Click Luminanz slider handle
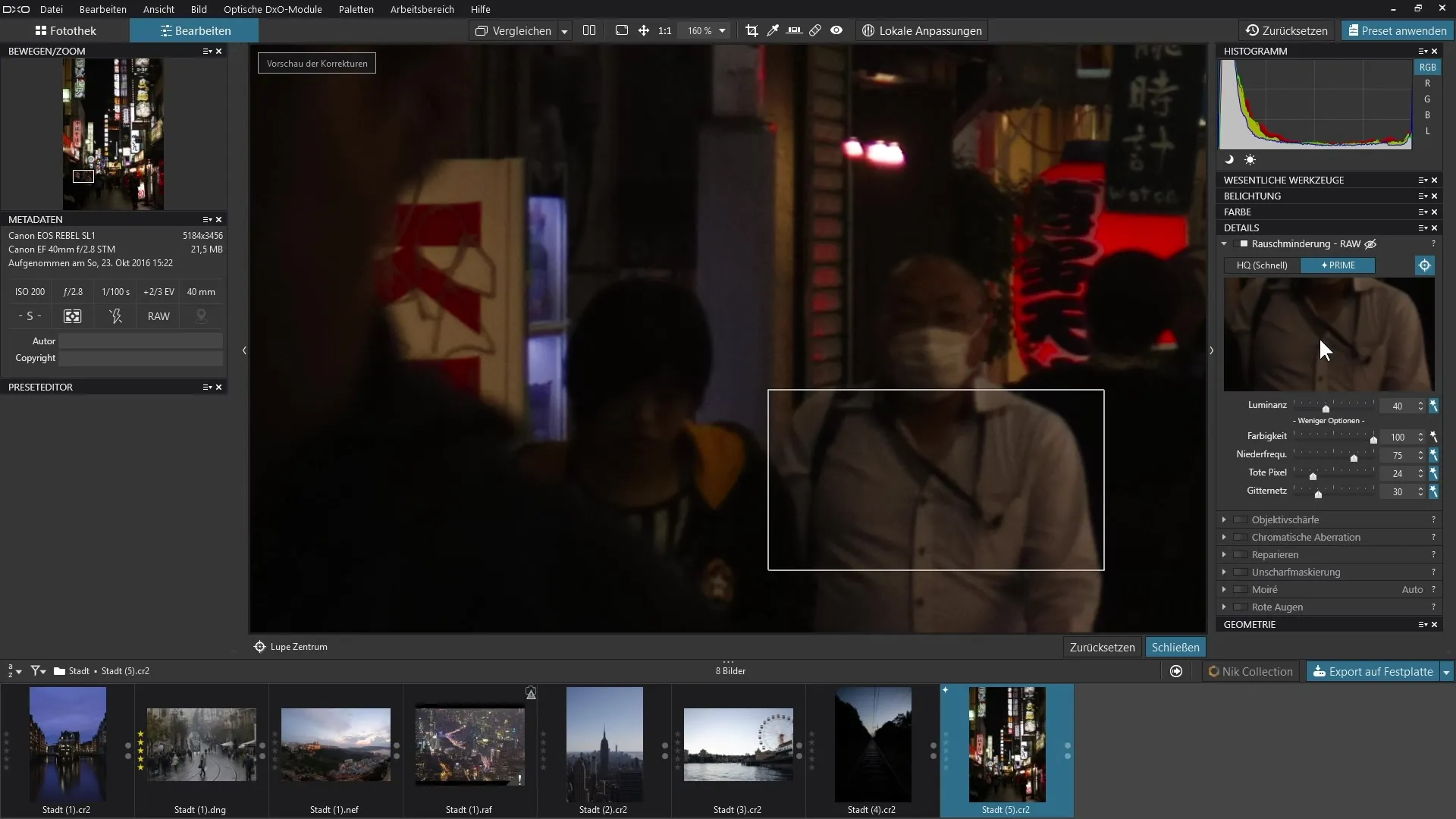Viewport: 1456px width, 819px height. 1326,409
